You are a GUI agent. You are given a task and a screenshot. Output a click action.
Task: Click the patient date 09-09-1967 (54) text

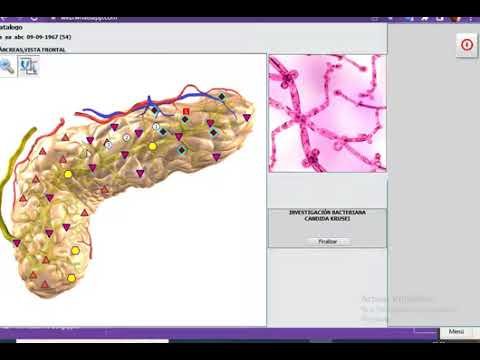pyautogui.click(x=49, y=37)
